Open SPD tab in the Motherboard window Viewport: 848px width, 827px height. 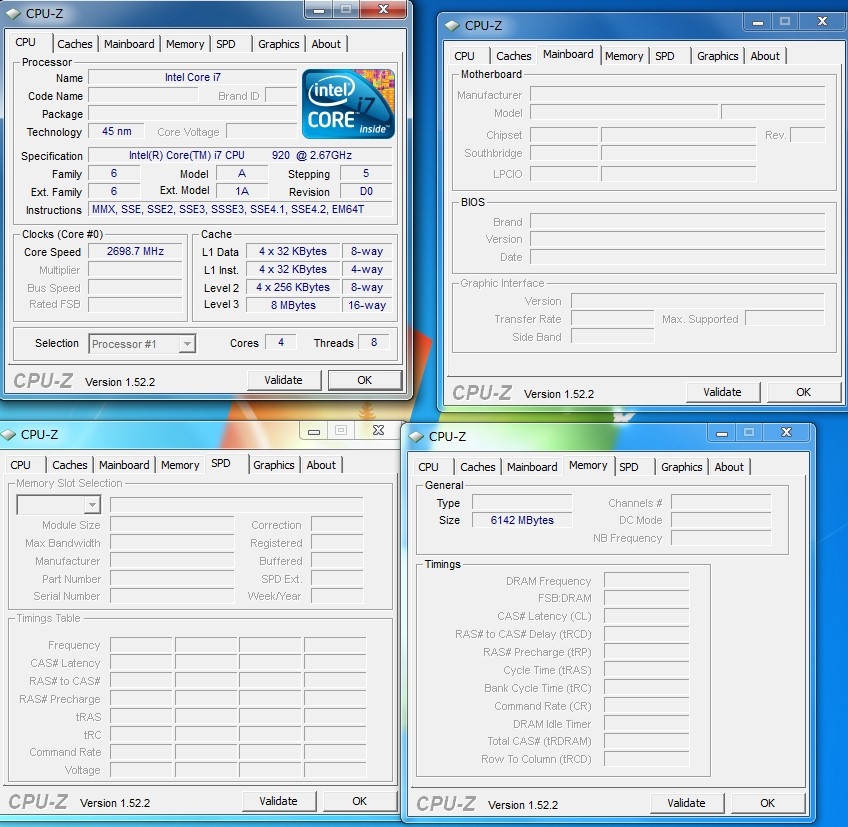click(x=665, y=56)
